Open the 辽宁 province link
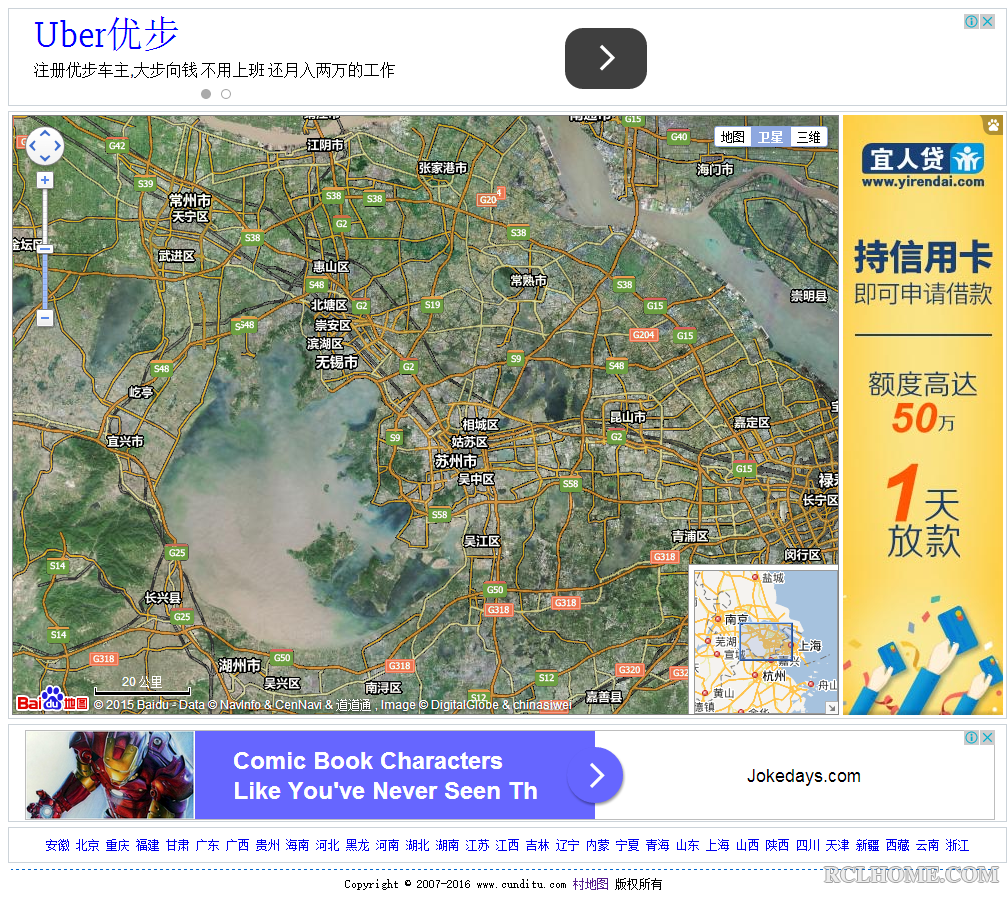The image size is (1007, 899). pyautogui.click(x=567, y=845)
